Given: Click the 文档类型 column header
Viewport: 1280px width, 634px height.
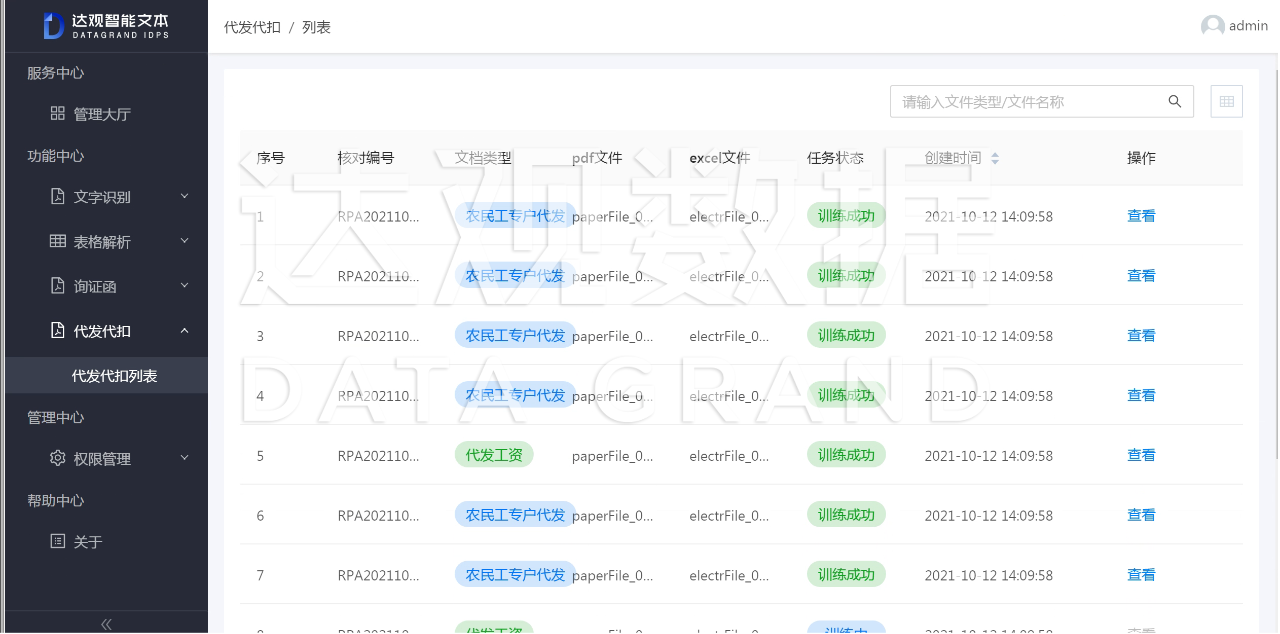Looking at the screenshot, I should pos(483,158).
